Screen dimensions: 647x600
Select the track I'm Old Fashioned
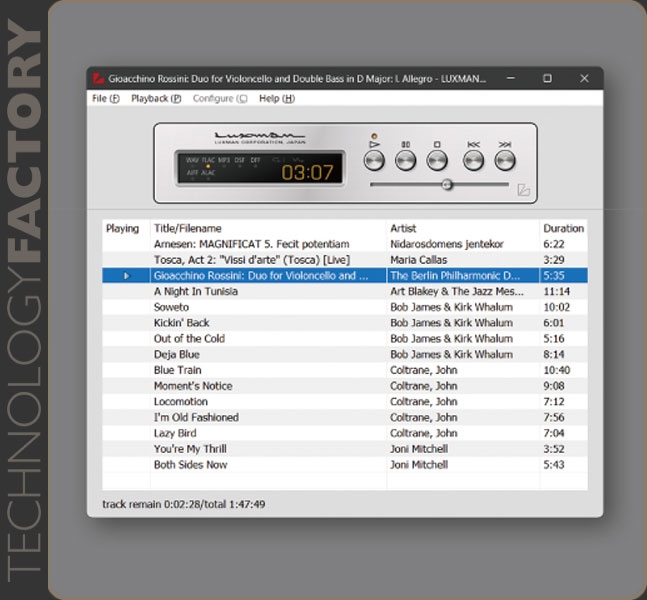coord(345,417)
